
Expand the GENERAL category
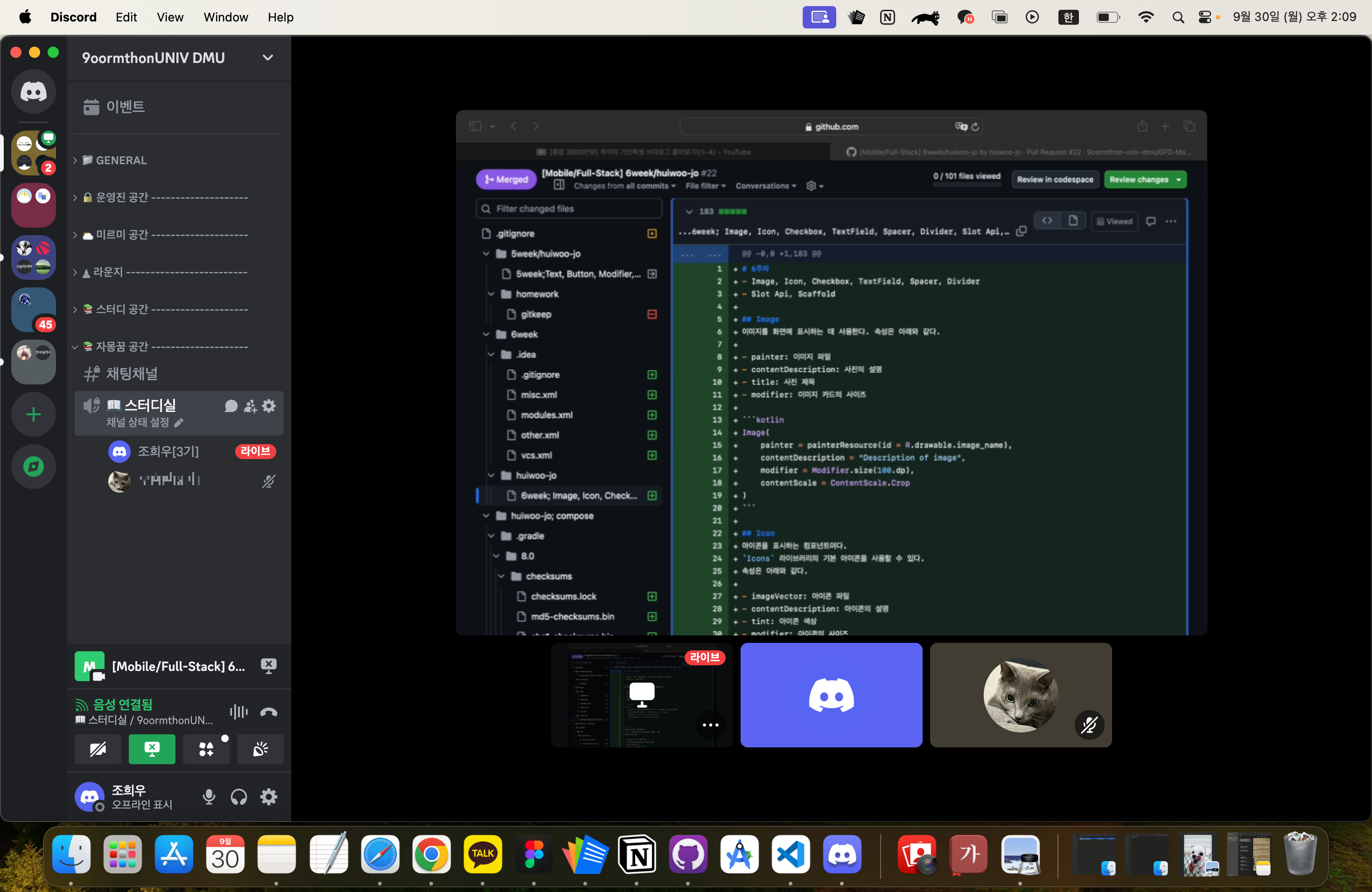[120, 160]
